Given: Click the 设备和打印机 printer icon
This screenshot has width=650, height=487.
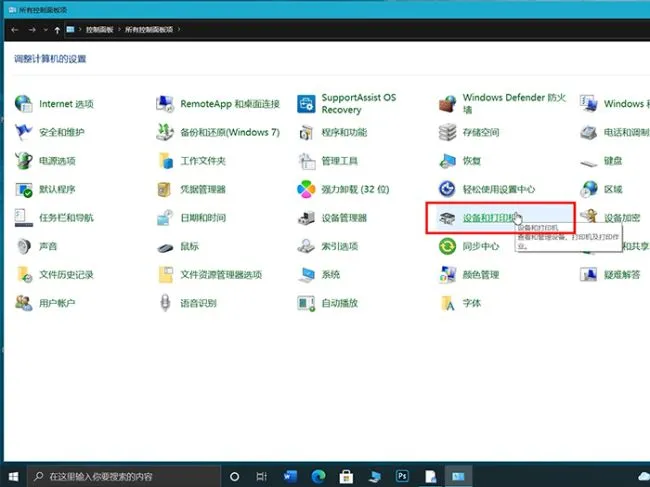Looking at the screenshot, I should pos(447,218).
